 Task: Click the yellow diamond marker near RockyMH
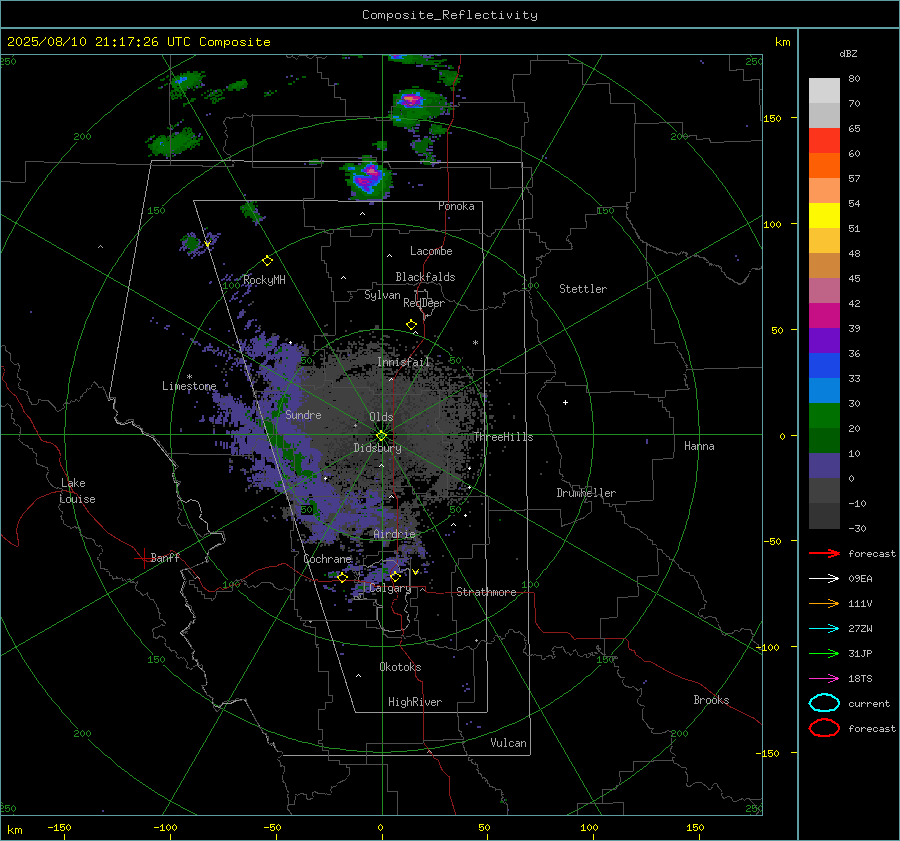[267, 261]
